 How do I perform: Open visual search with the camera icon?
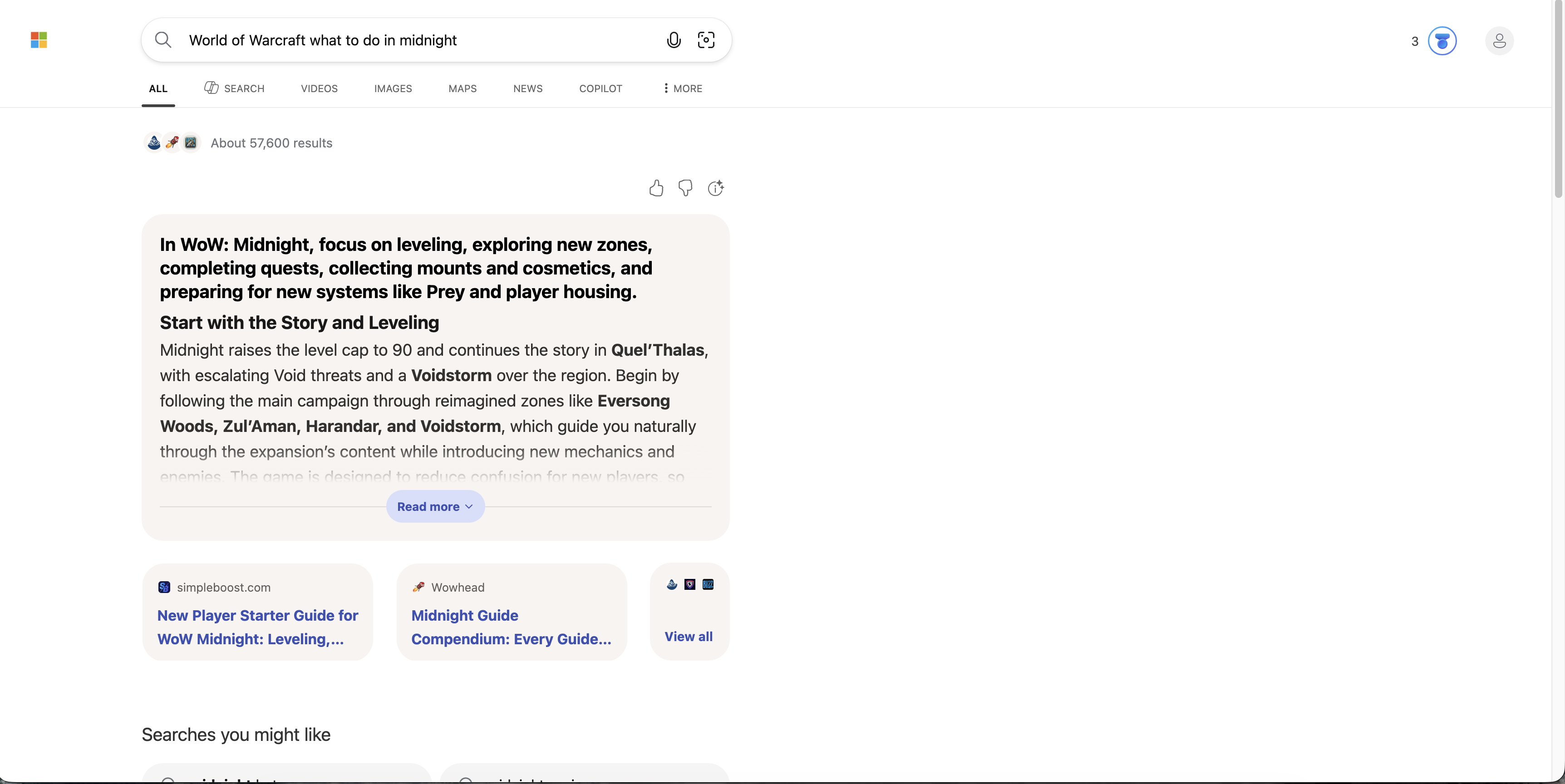[707, 40]
